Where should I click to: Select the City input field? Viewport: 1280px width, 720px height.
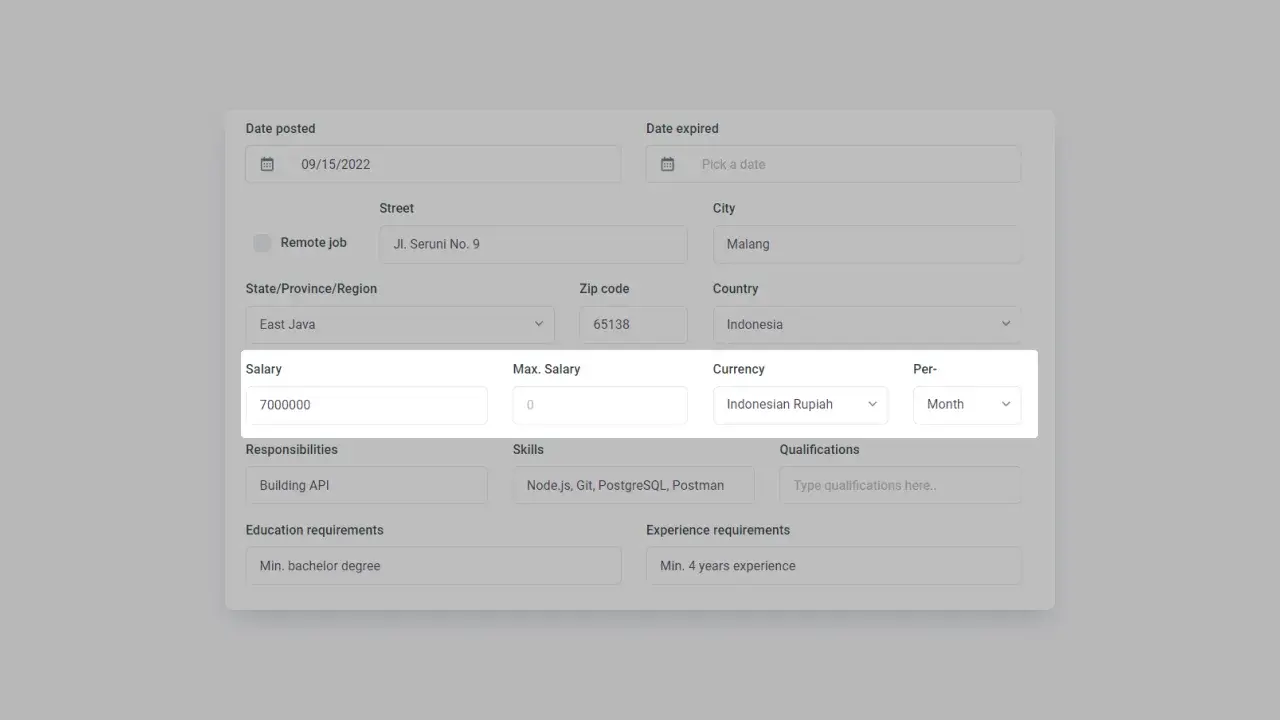click(x=867, y=244)
